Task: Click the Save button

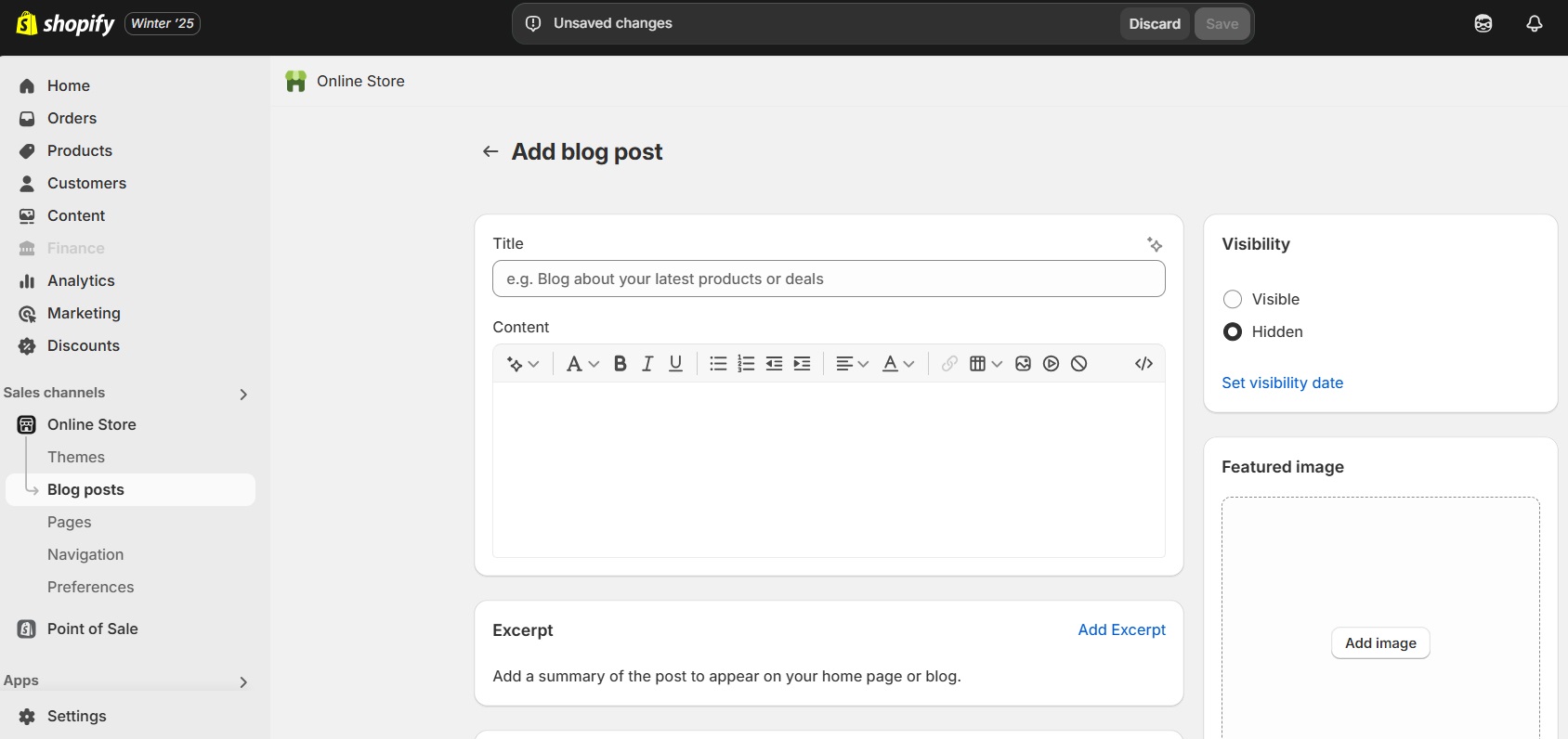Action: tap(1222, 24)
